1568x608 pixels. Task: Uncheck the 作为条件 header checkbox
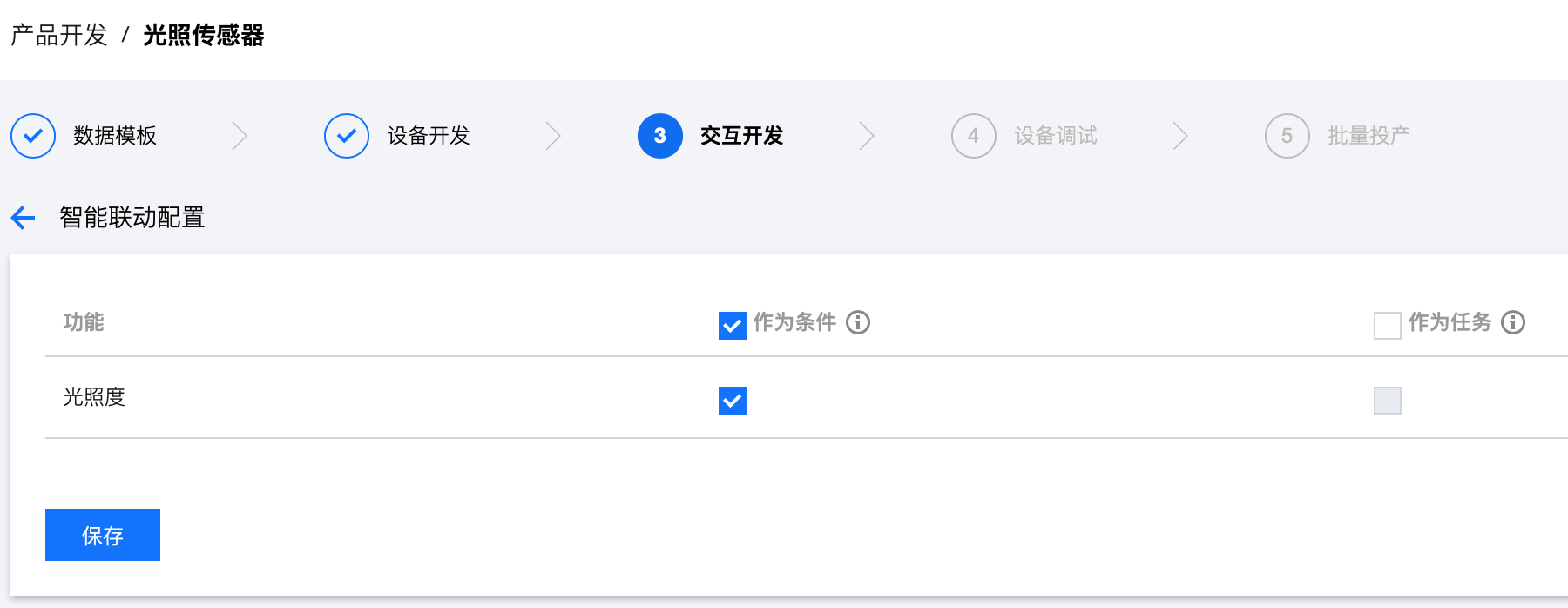[733, 325]
